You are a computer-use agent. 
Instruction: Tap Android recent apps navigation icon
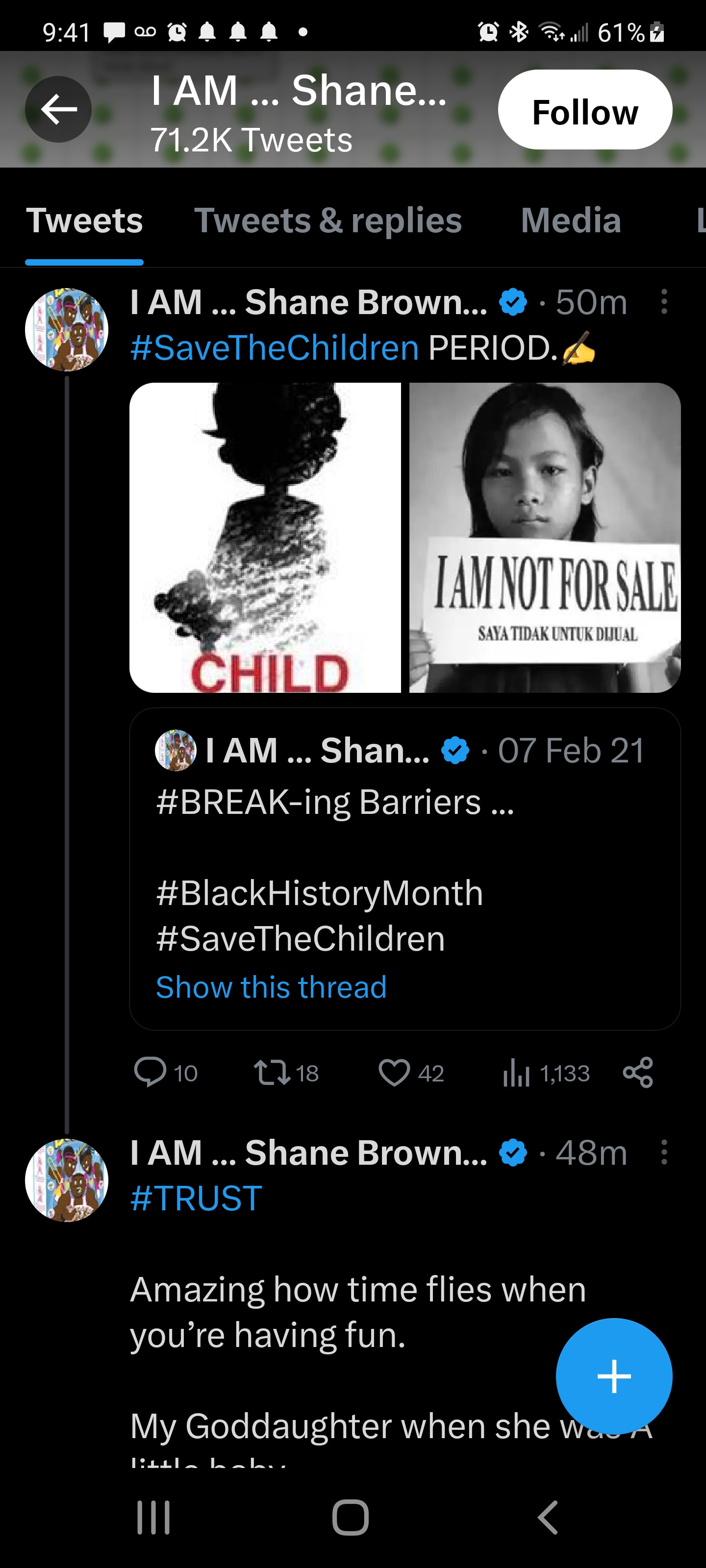pos(153,1518)
